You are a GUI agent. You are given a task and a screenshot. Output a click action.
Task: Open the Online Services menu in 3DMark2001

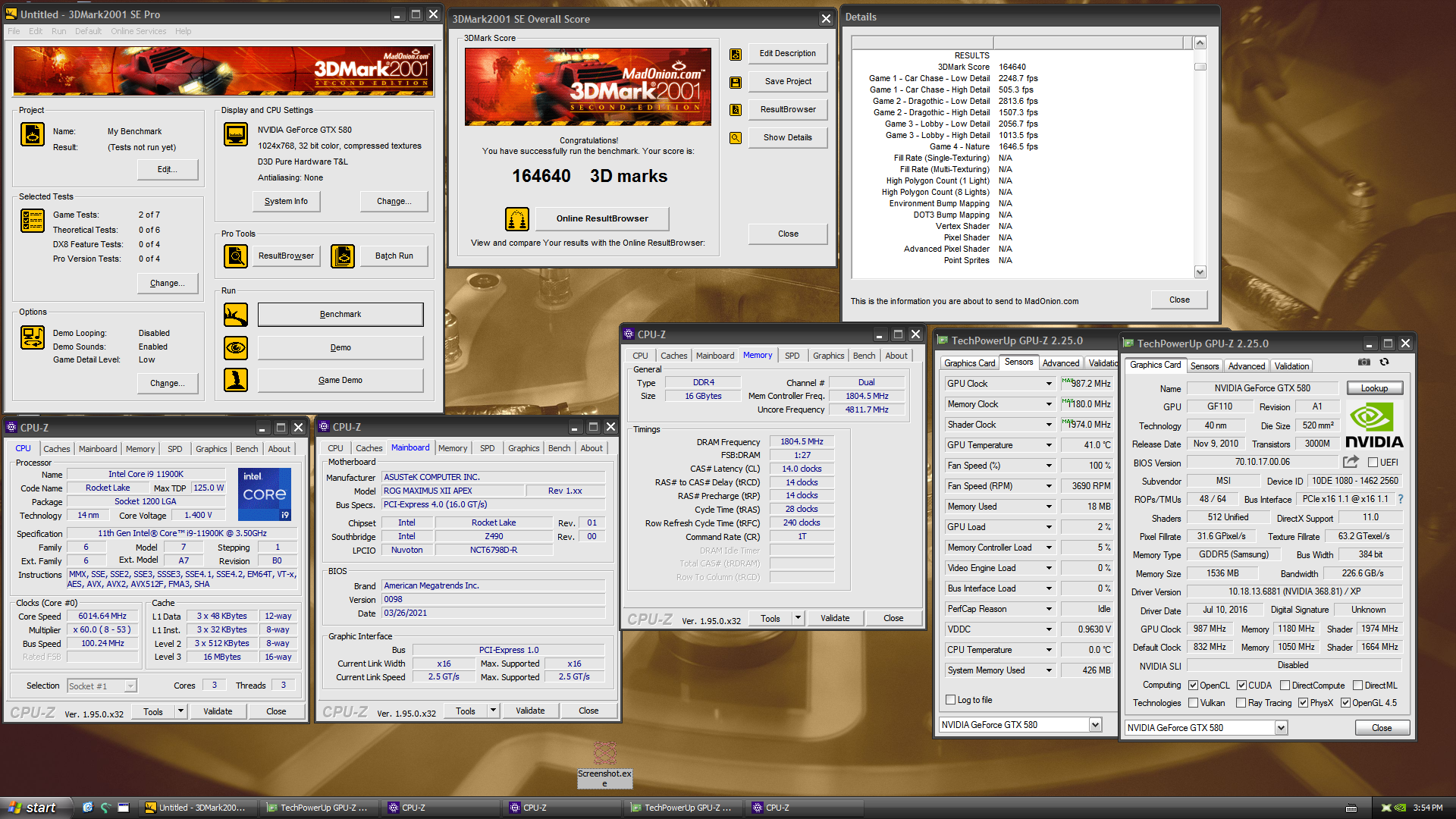tap(138, 31)
